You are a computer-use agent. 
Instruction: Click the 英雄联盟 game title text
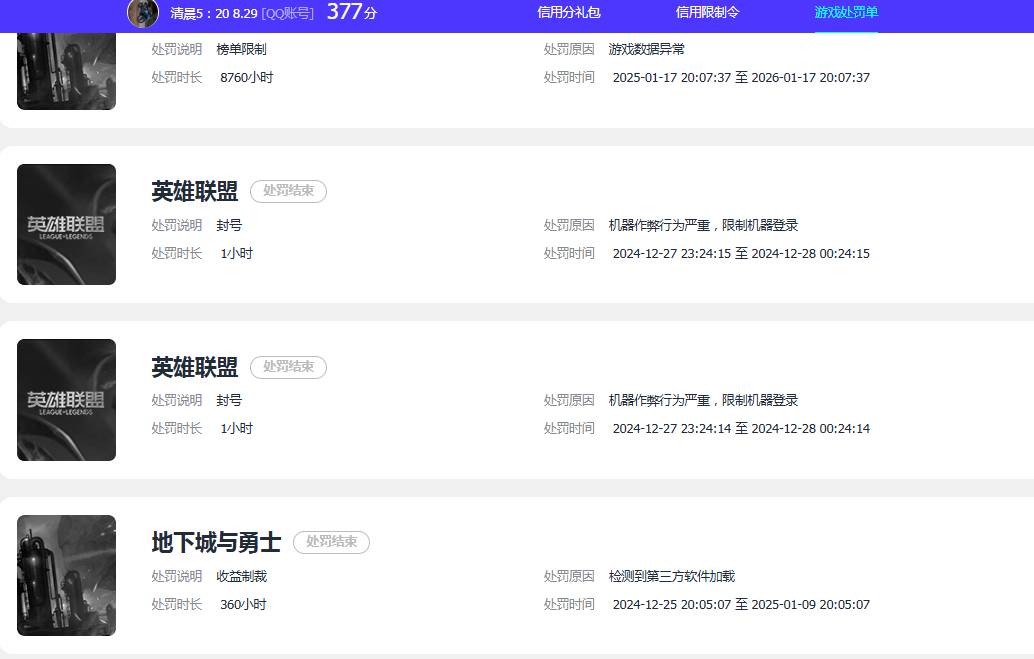(193, 191)
